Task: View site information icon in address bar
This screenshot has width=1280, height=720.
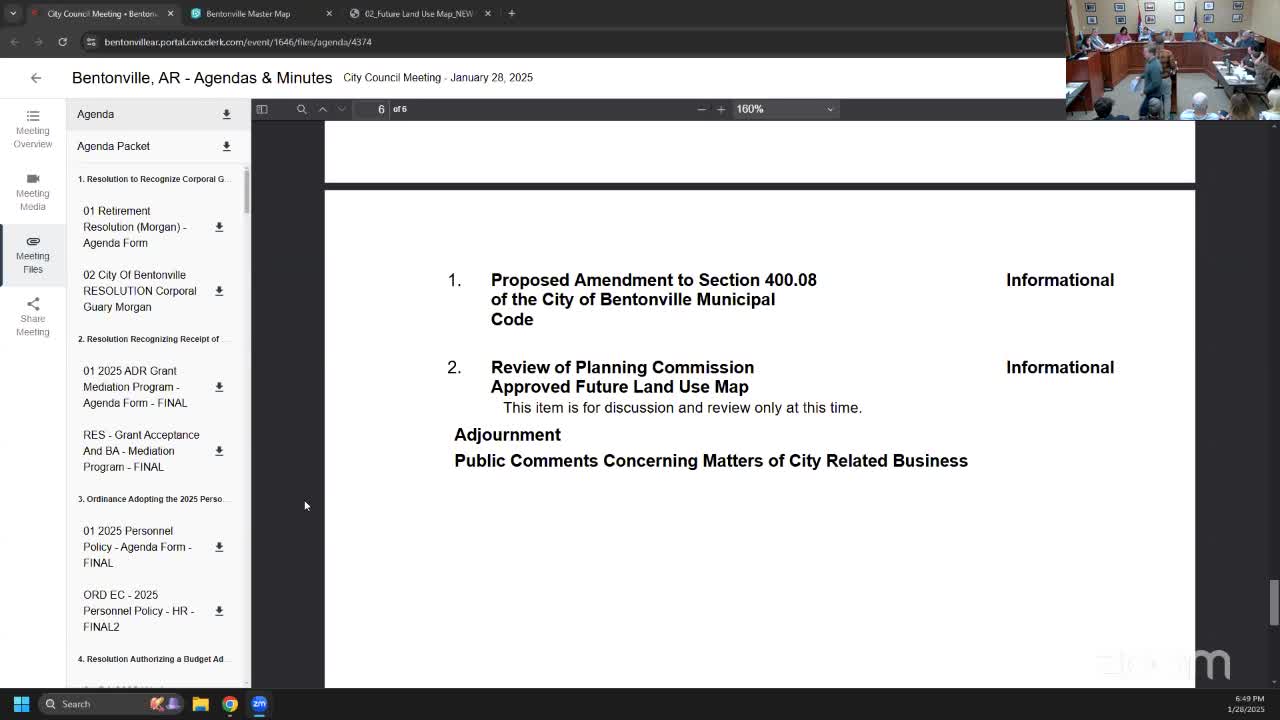Action: coord(91,42)
